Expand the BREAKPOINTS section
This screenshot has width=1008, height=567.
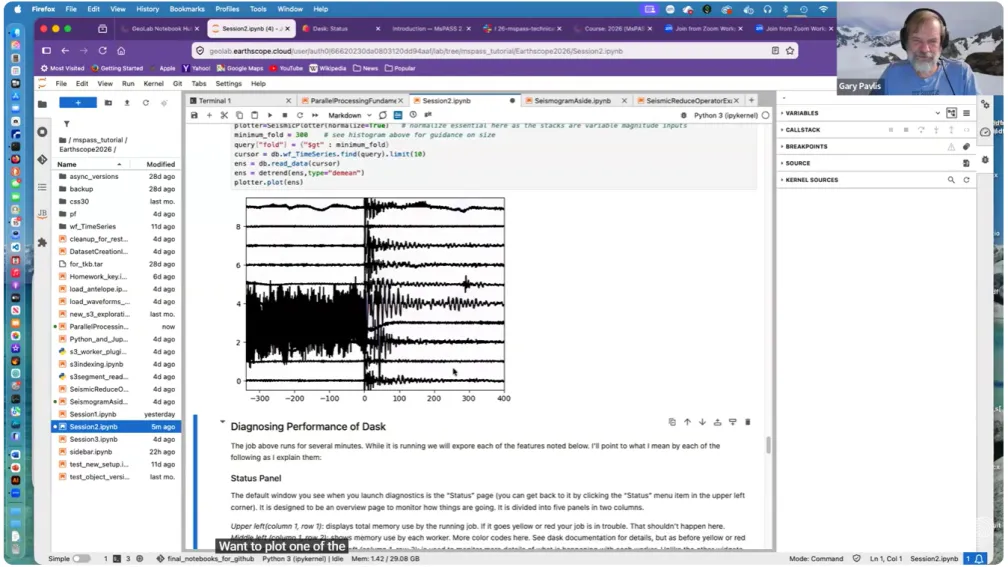pyautogui.click(x=804, y=147)
